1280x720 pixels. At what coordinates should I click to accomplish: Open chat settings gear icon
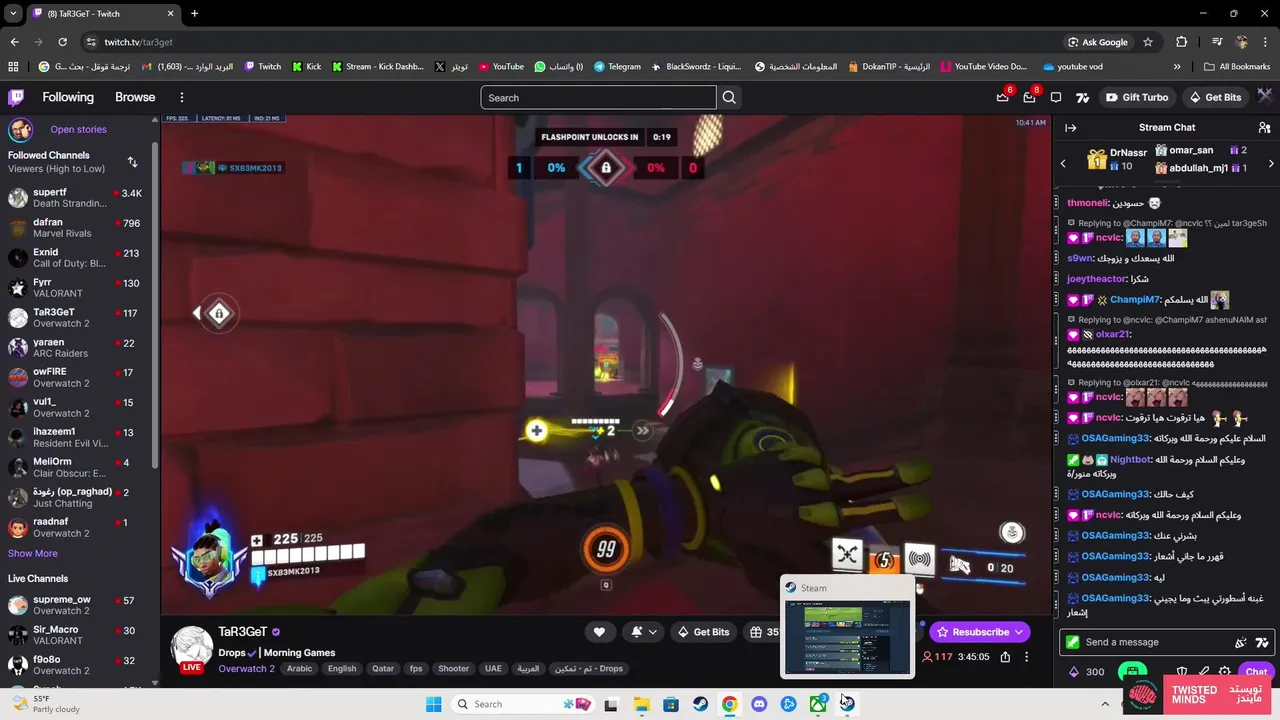pos(1225,672)
